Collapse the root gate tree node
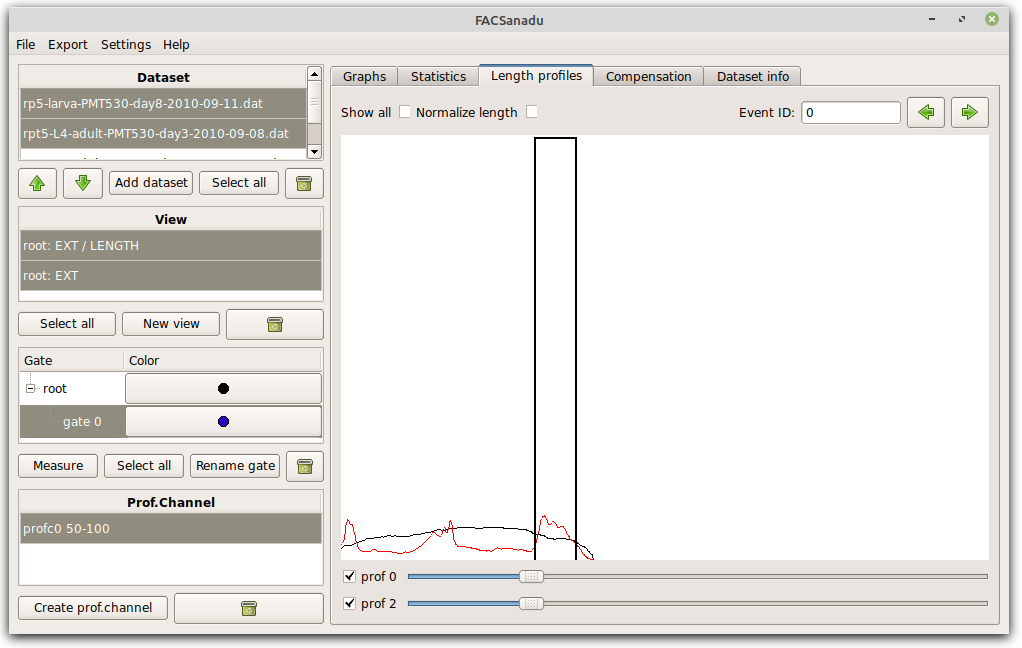Image resolution: width=1022 pixels, height=648 pixels. coord(30,389)
